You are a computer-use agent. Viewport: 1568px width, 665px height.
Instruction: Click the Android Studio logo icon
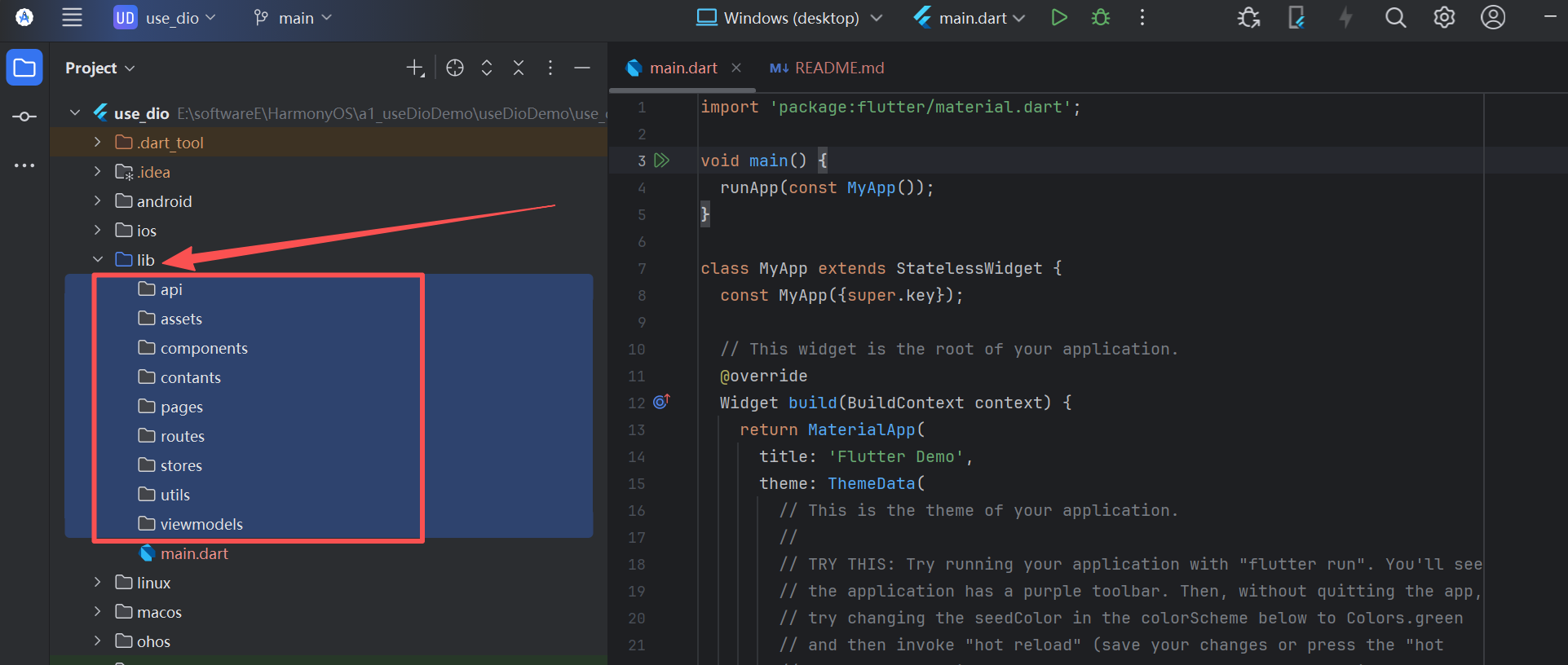(x=24, y=17)
